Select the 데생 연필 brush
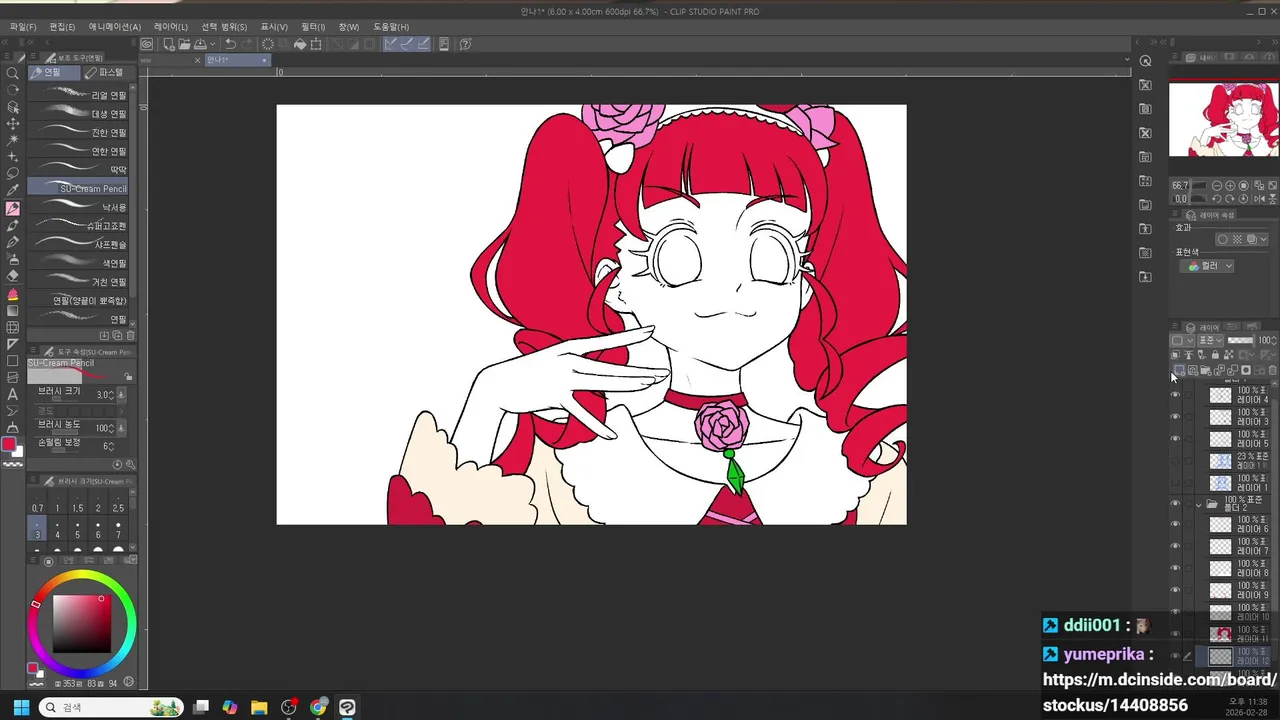Image resolution: width=1280 pixels, height=720 pixels. pyautogui.click(x=80, y=114)
